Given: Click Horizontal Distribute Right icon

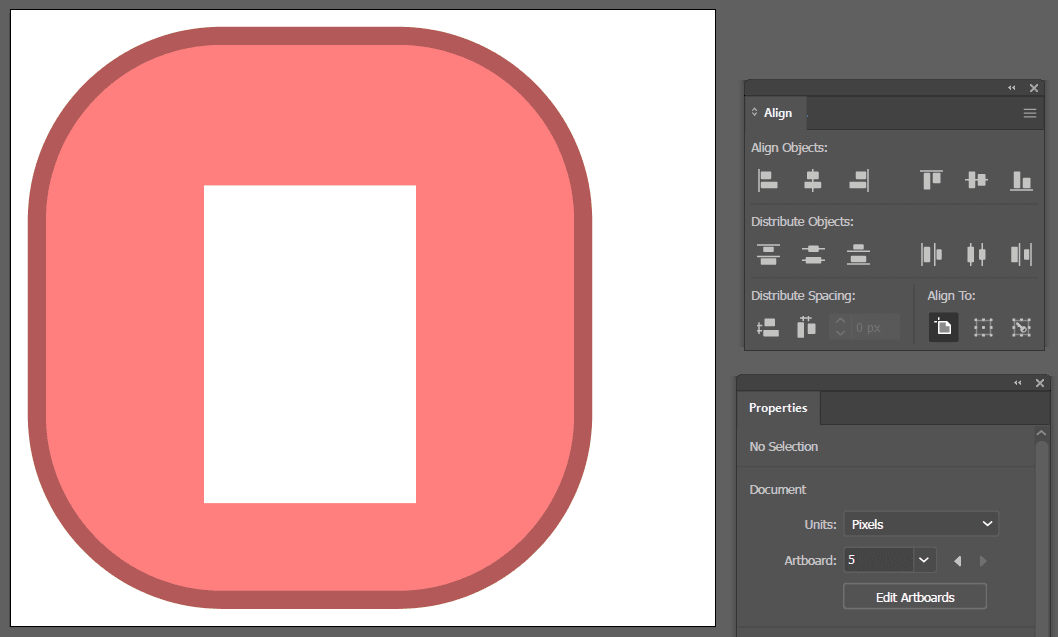Looking at the screenshot, I should tap(1022, 254).
